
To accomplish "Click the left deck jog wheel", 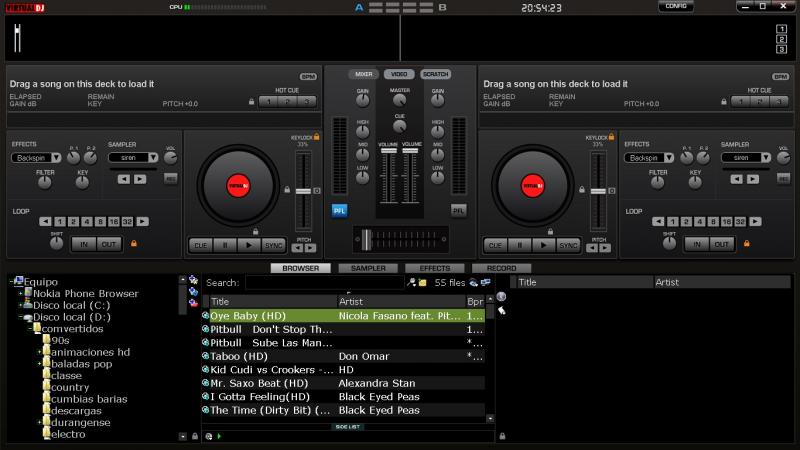I will [238, 186].
